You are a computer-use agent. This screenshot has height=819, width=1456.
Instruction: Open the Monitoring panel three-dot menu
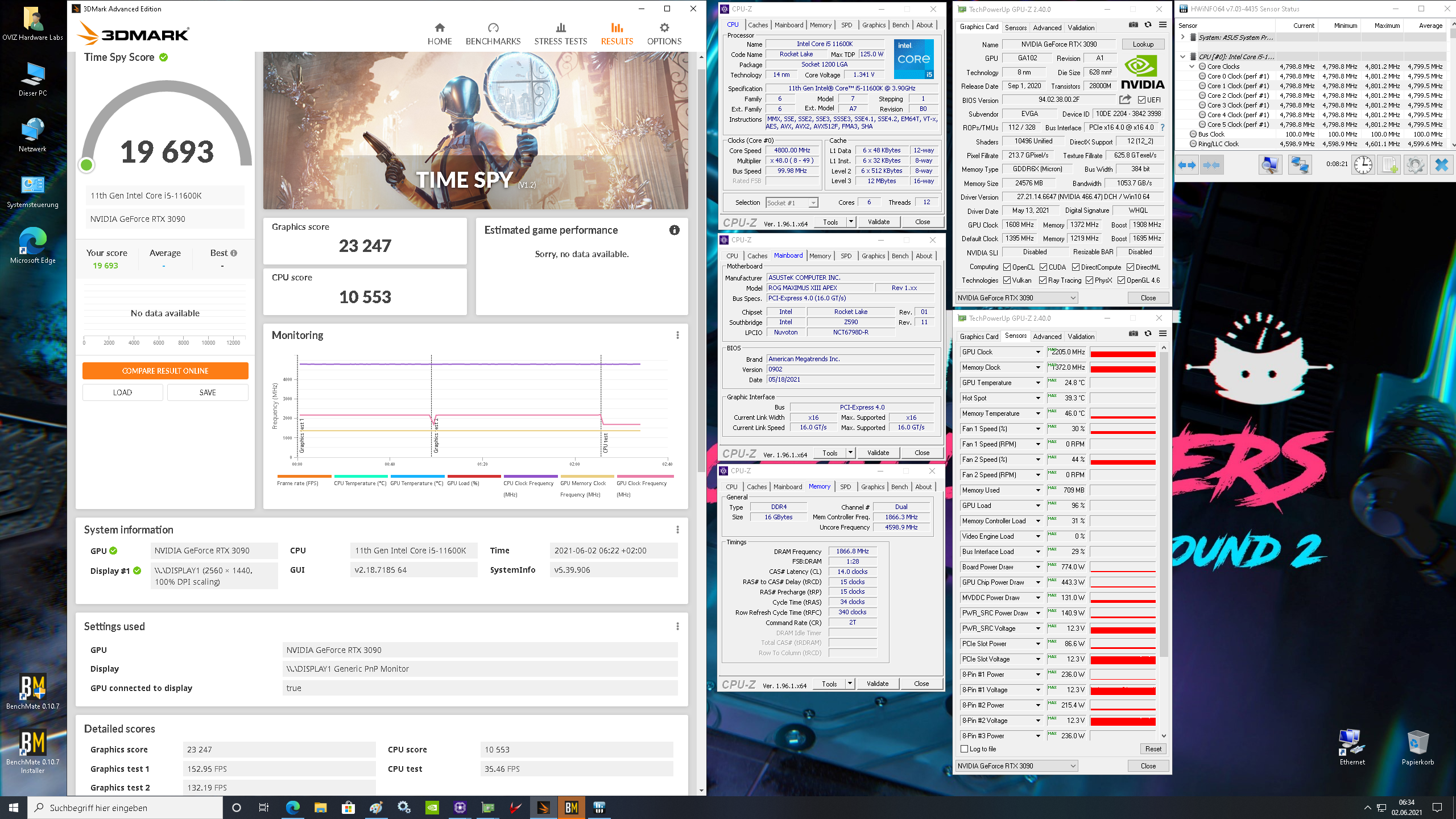[x=677, y=336]
